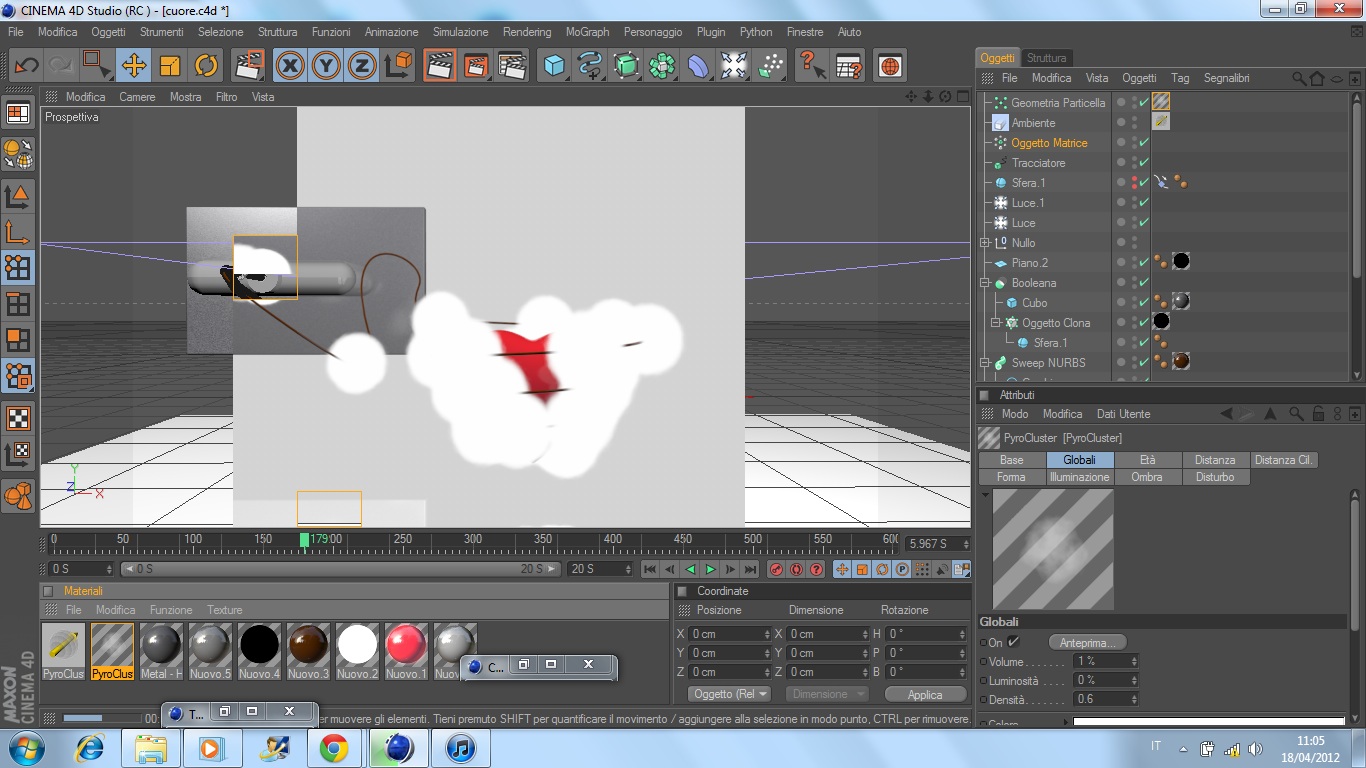Open the Texture menu in Materiali
The width and height of the screenshot is (1366, 768).
225,610
